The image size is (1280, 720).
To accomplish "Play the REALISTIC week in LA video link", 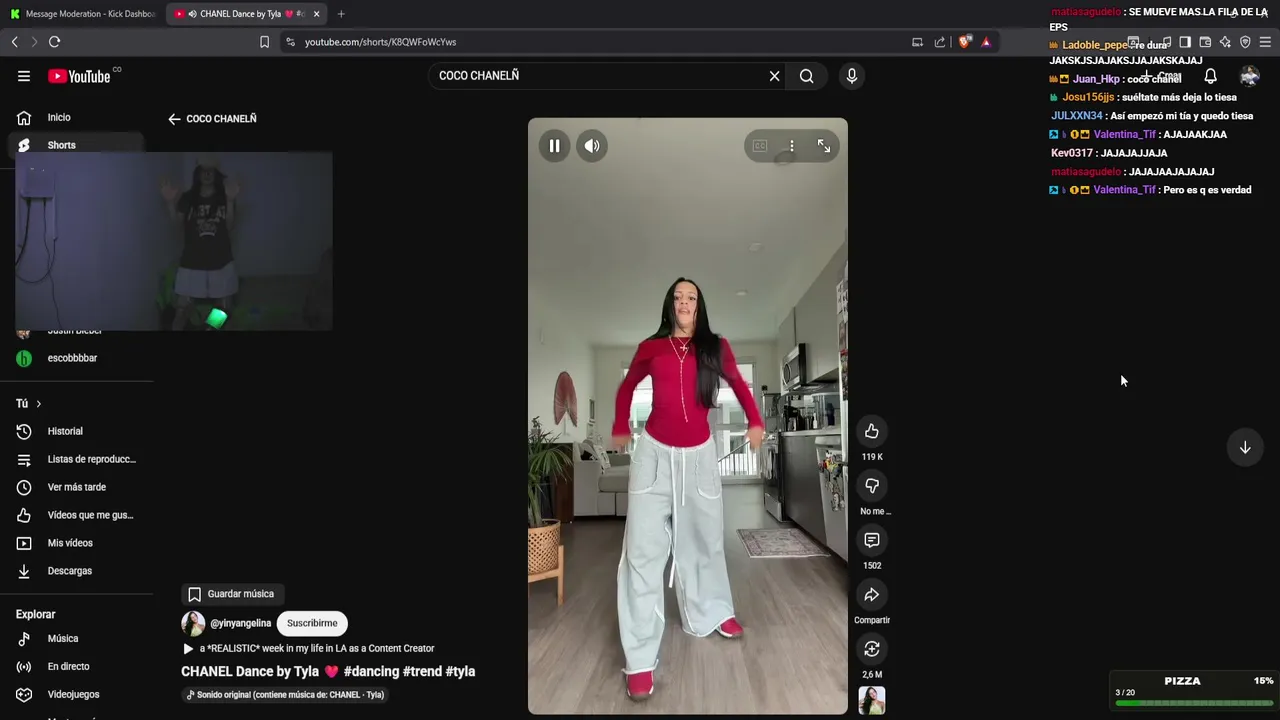I will [308, 649].
